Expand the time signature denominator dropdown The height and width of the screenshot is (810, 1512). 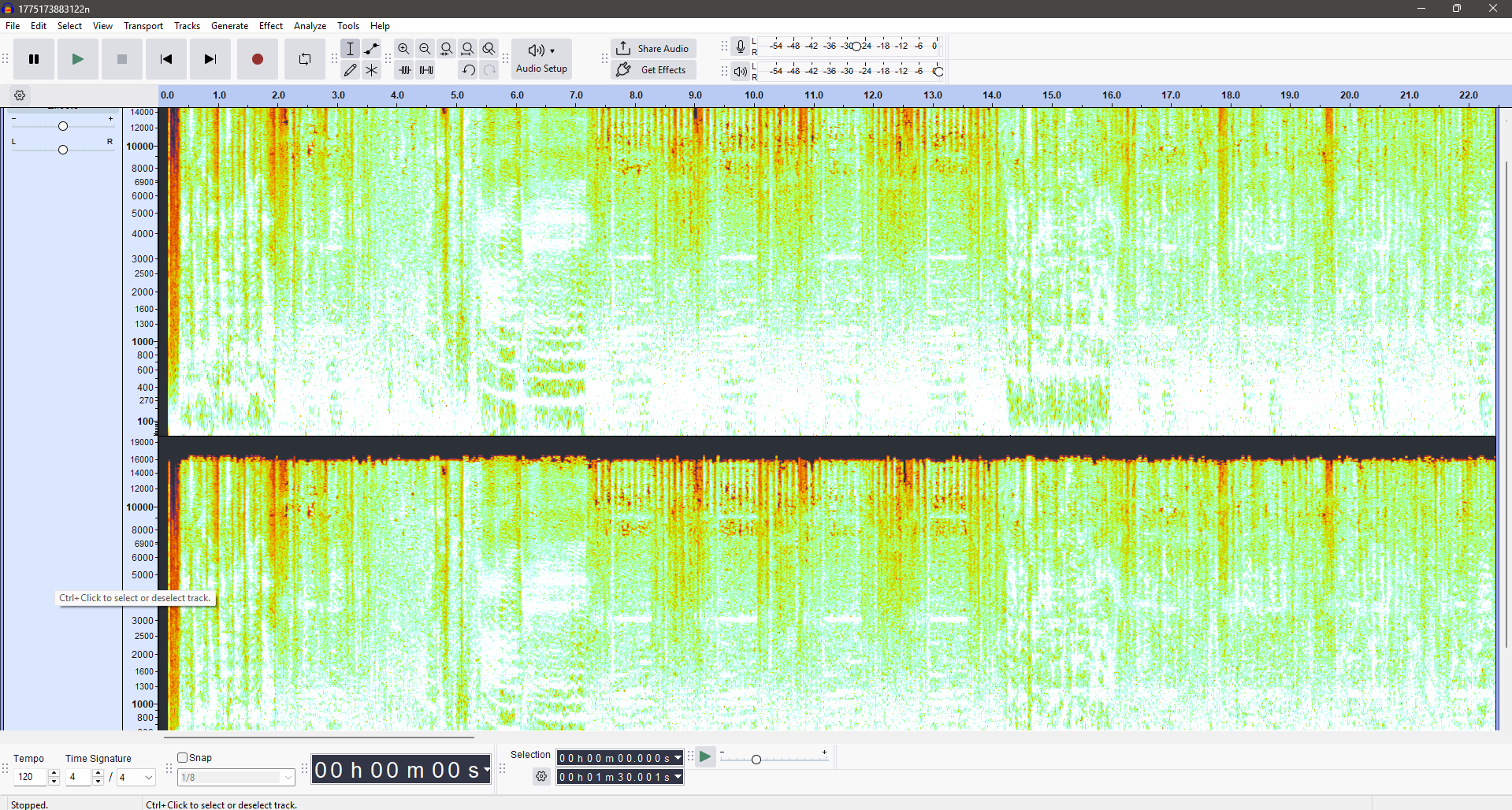click(148, 778)
